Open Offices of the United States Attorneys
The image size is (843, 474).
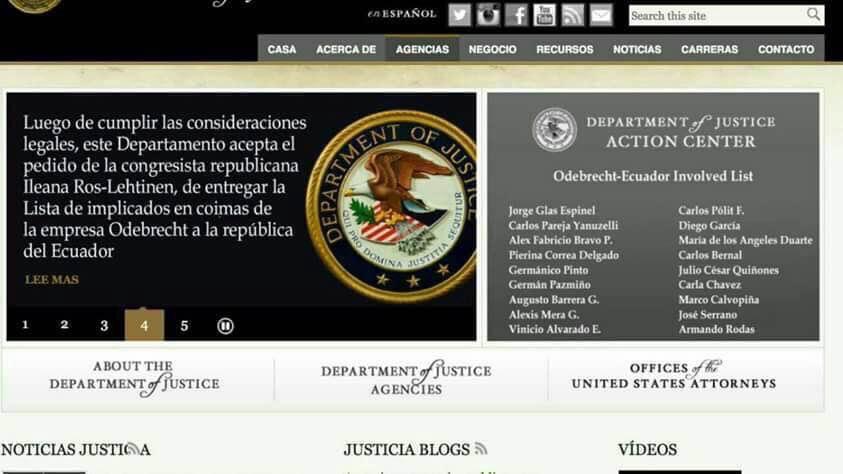674,375
